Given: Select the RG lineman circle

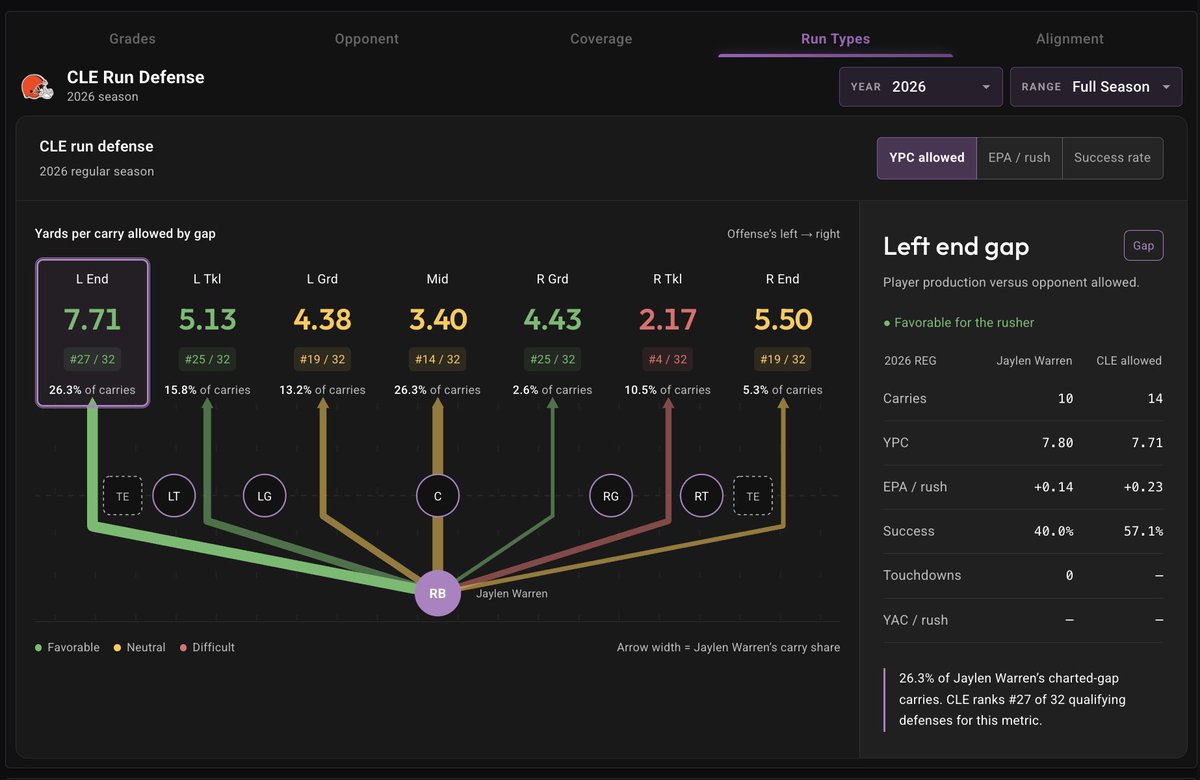Looking at the screenshot, I should (611, 495).
